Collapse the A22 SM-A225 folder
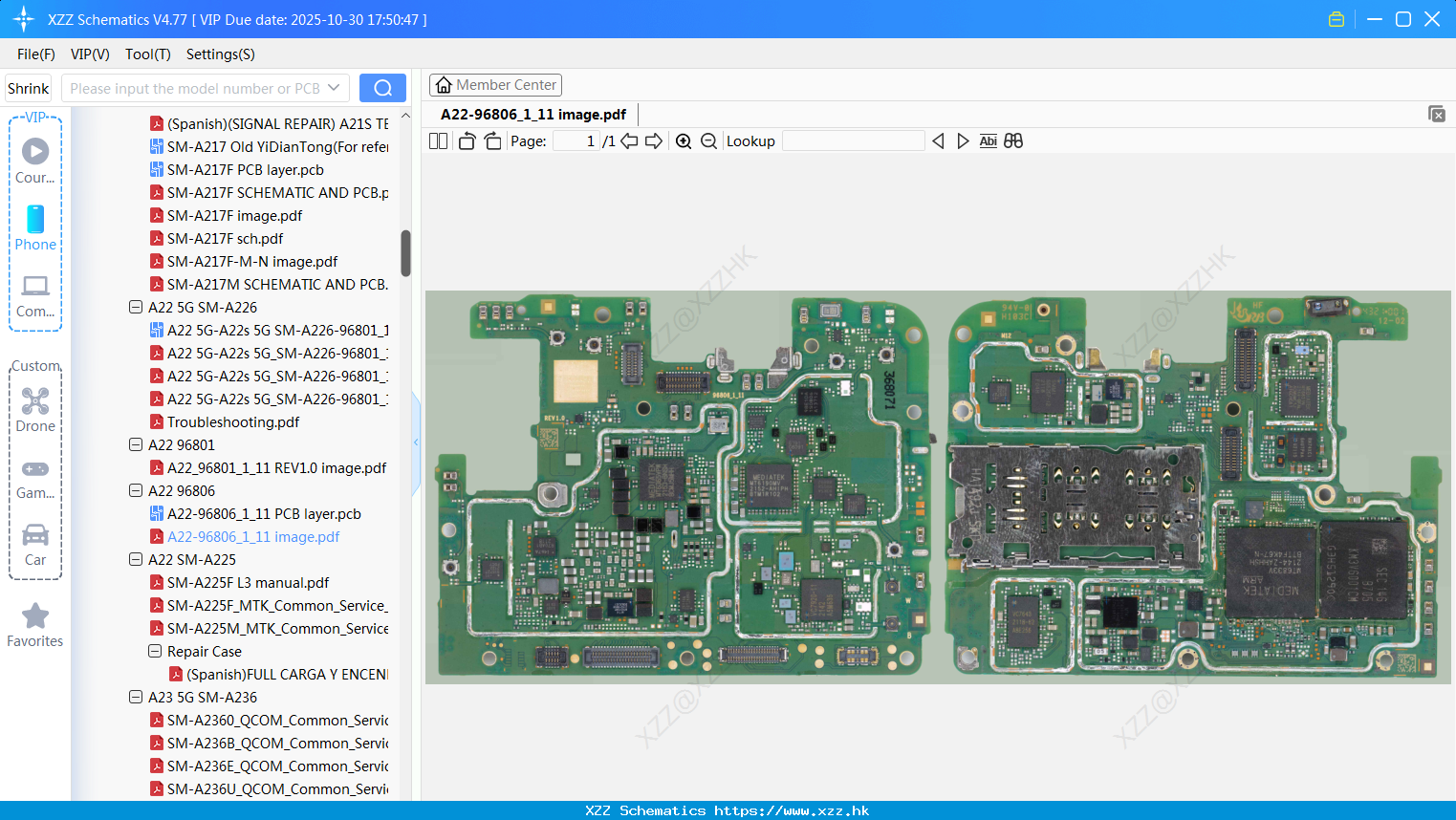Screen dimensions: 1456x820 tap(136, 559)
